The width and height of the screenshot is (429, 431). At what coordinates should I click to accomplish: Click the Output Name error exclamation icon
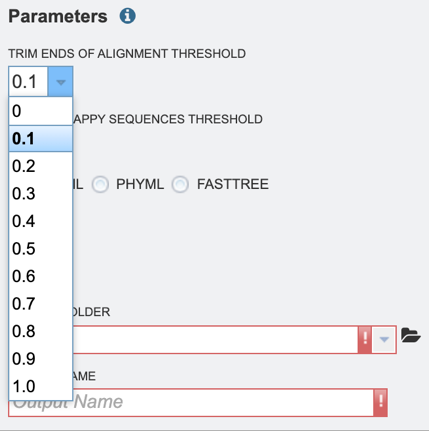point(380,402)
